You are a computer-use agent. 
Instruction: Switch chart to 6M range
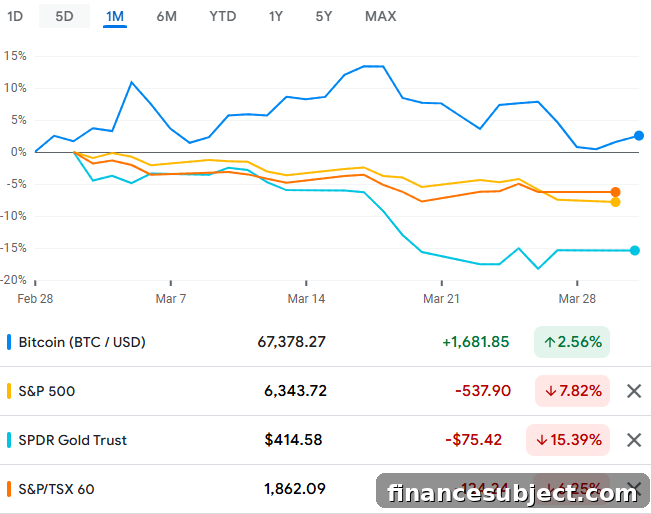[x=166, y=16]
